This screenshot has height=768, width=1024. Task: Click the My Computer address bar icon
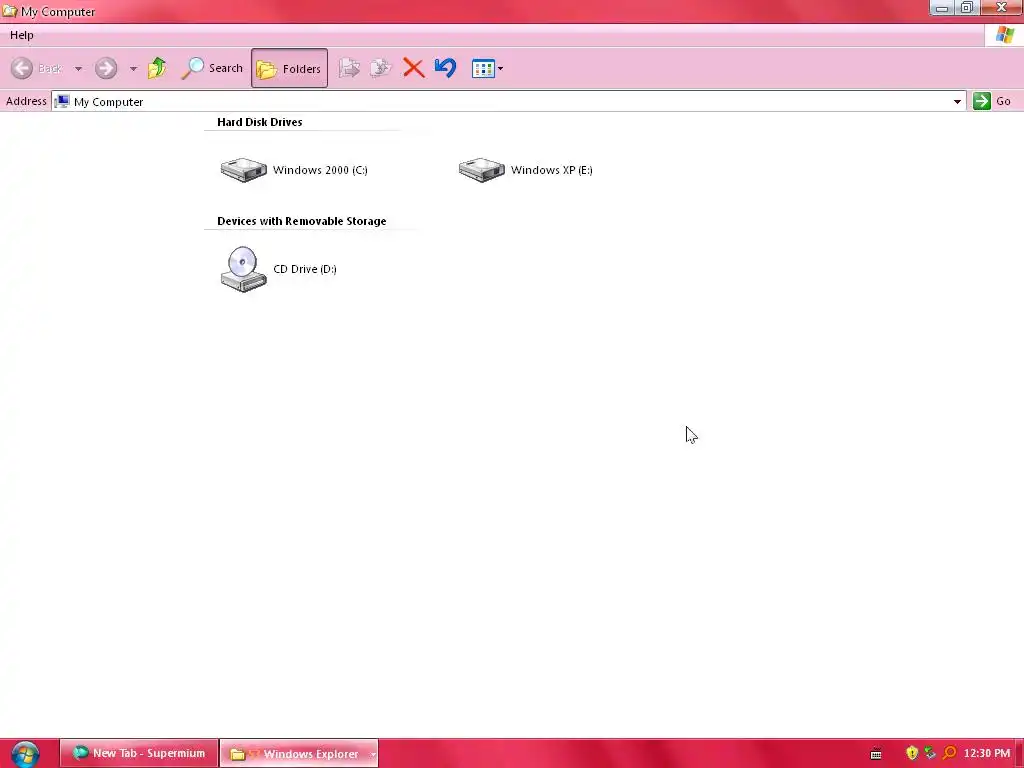(62, 101)
